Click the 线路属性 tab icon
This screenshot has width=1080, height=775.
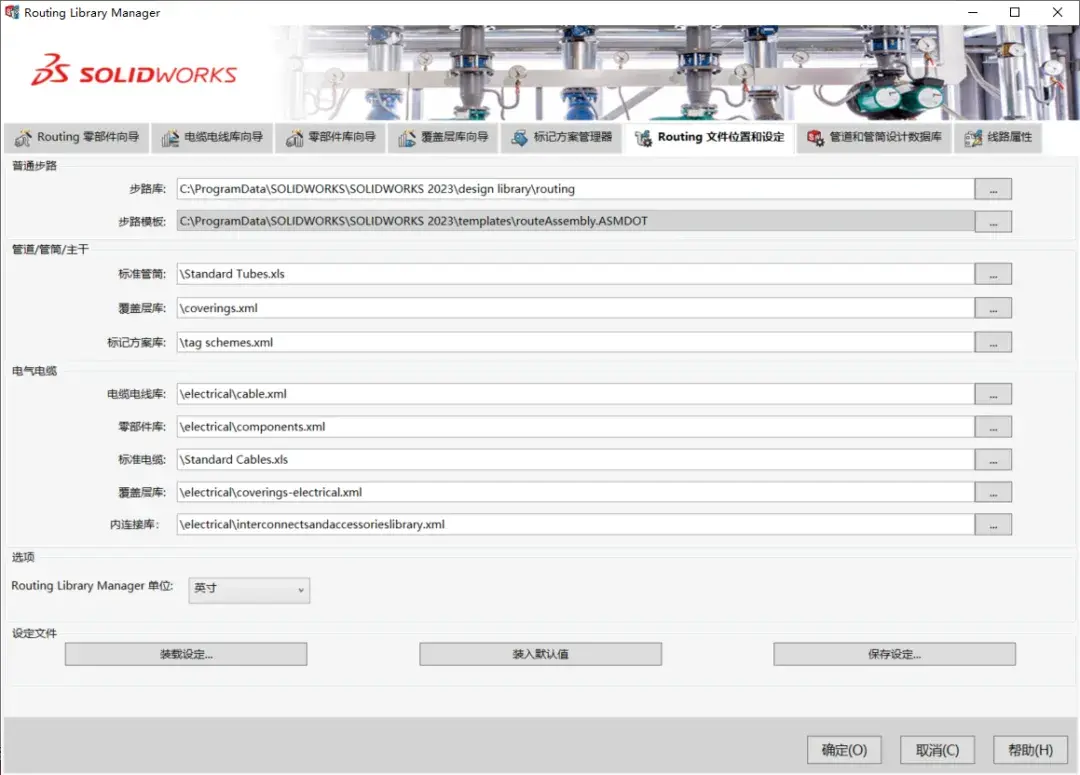(973, 138)
